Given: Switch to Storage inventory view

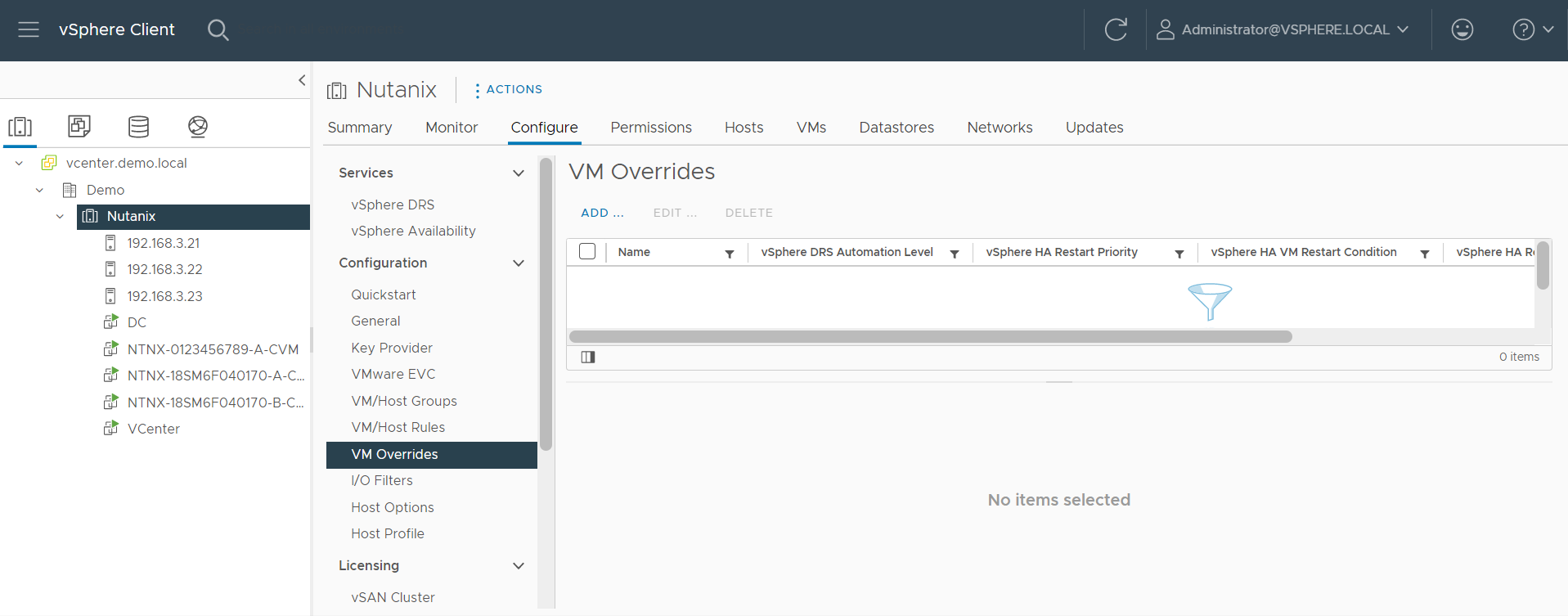Looking at the screenshot, I should pos(138,127).
